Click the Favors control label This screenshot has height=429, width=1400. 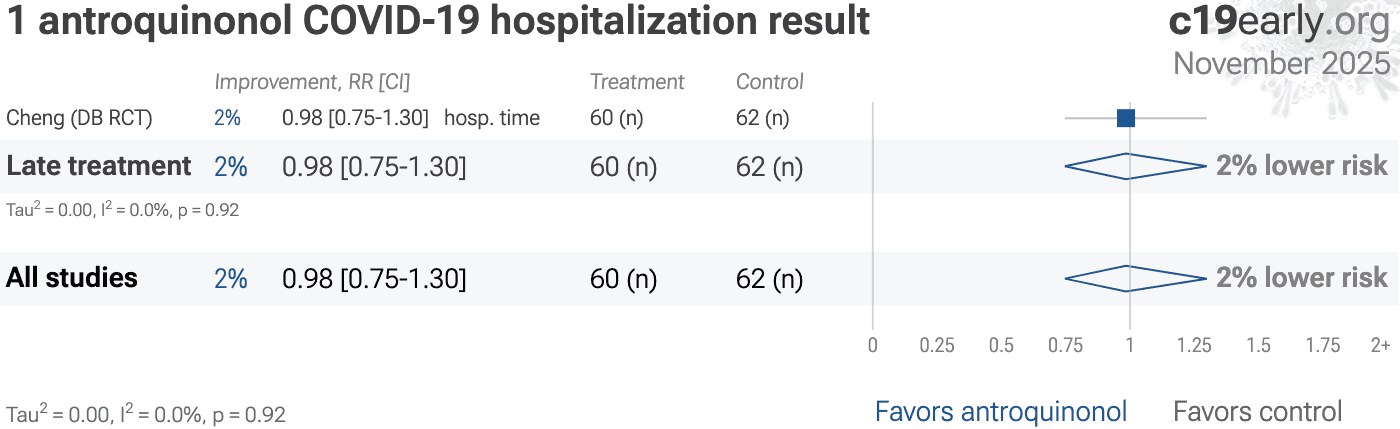click(x=1257, y=411)
